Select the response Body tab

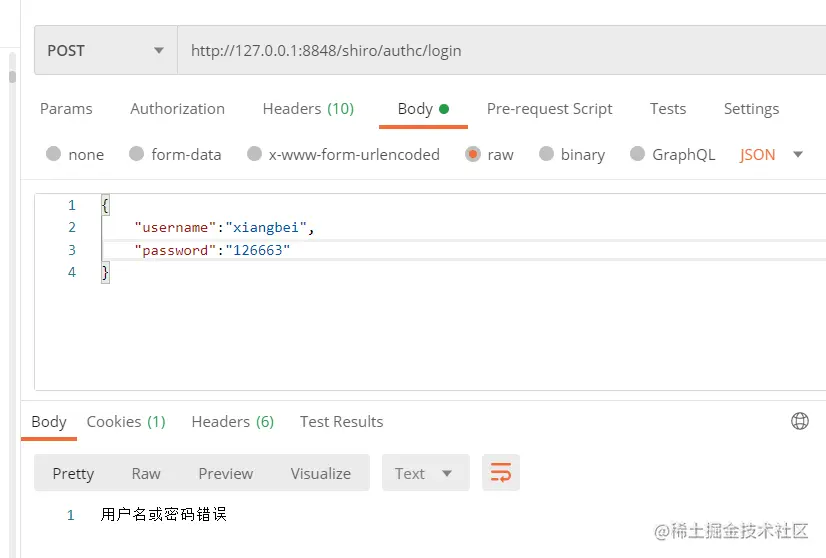click(49, 422)
